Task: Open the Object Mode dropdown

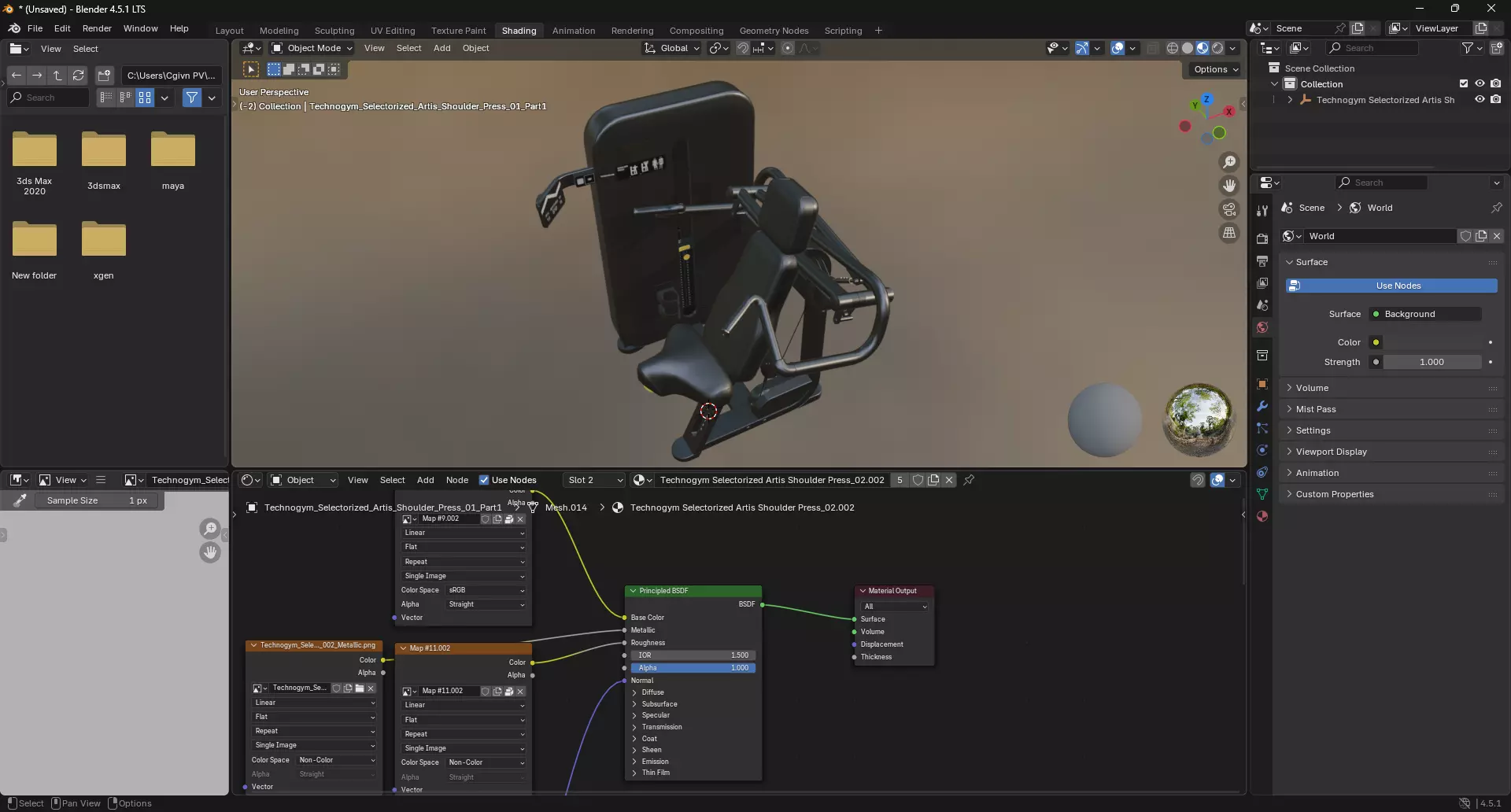Action: coord(312,48)
